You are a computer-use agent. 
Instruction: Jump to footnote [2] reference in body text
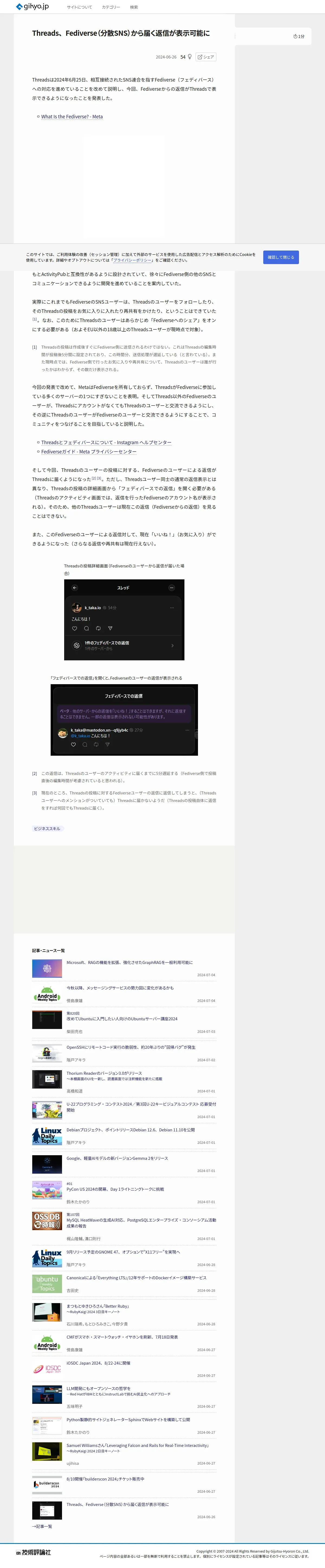point(94,478)
